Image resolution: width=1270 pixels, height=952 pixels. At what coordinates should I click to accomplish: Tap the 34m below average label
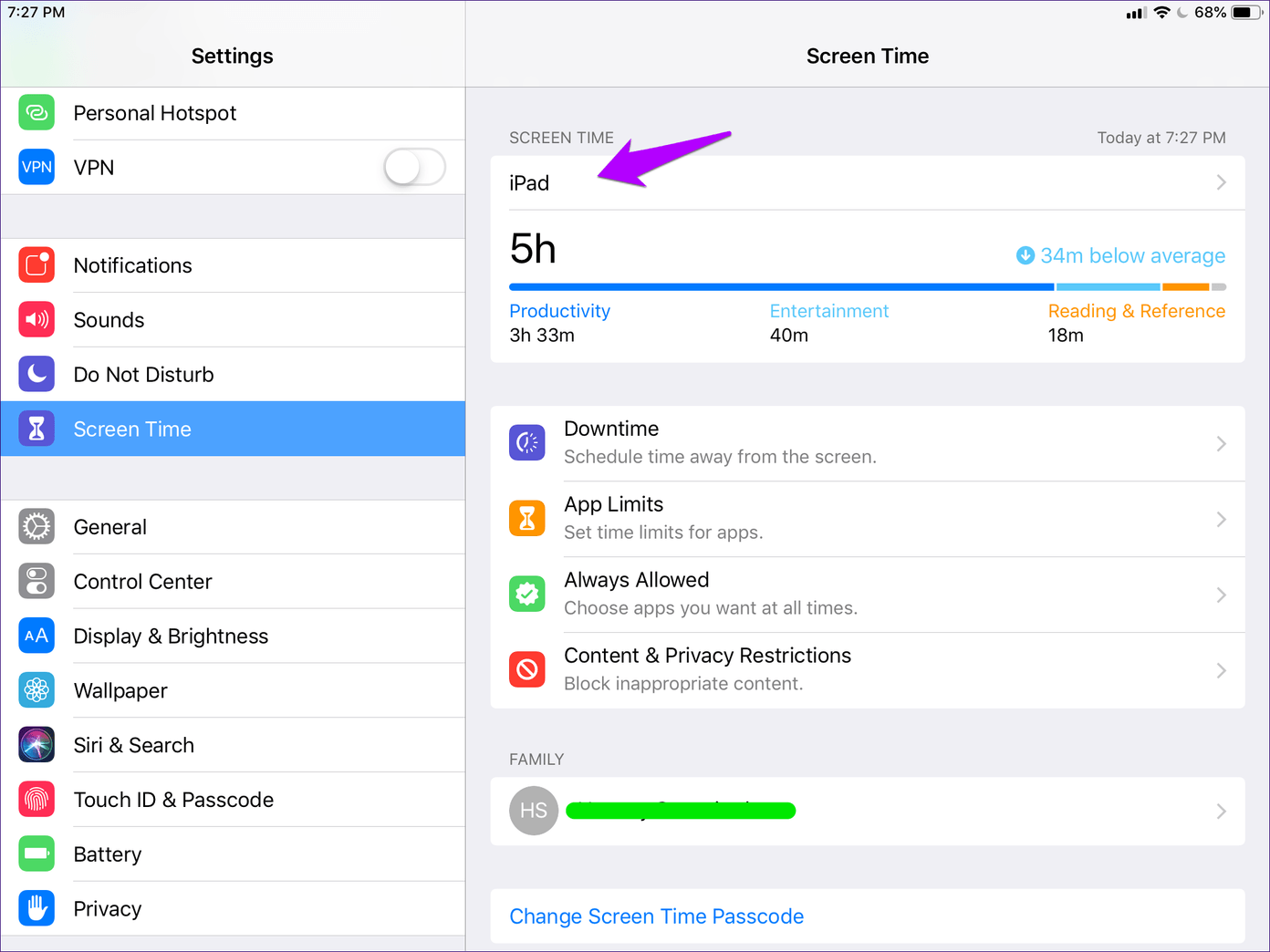coord(1131,256)
